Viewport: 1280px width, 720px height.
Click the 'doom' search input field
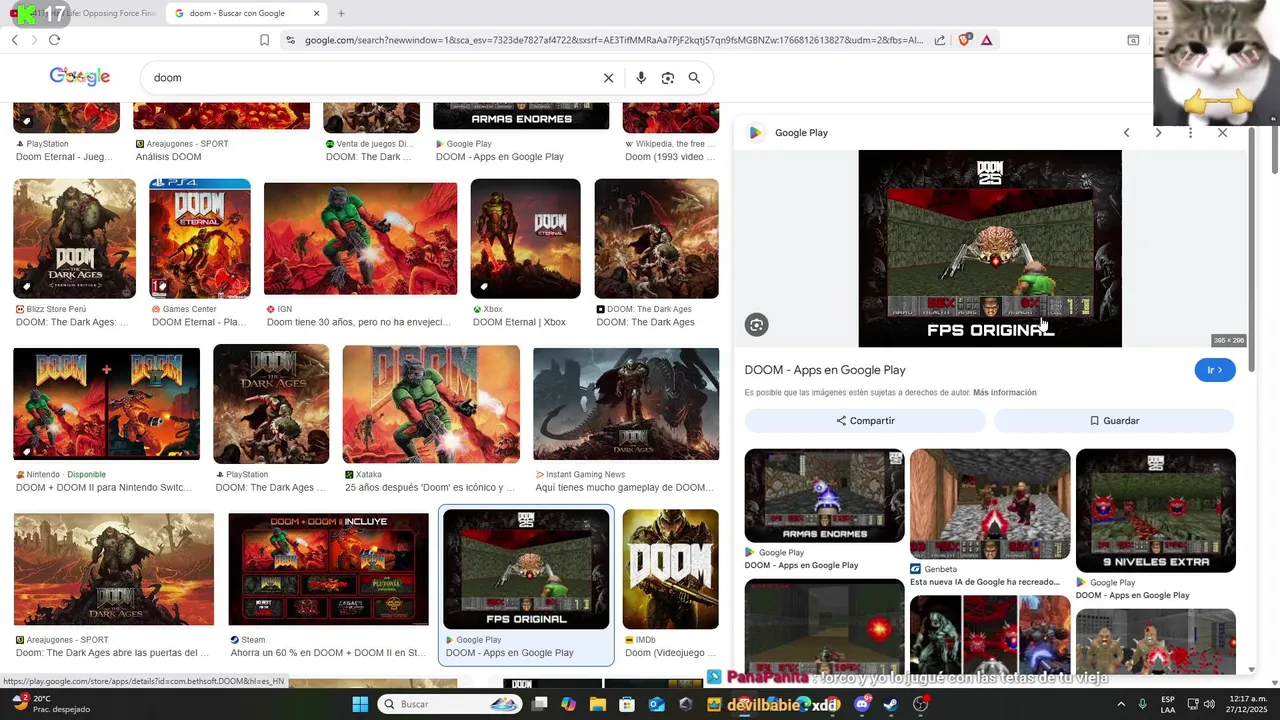tap(370, 78)
